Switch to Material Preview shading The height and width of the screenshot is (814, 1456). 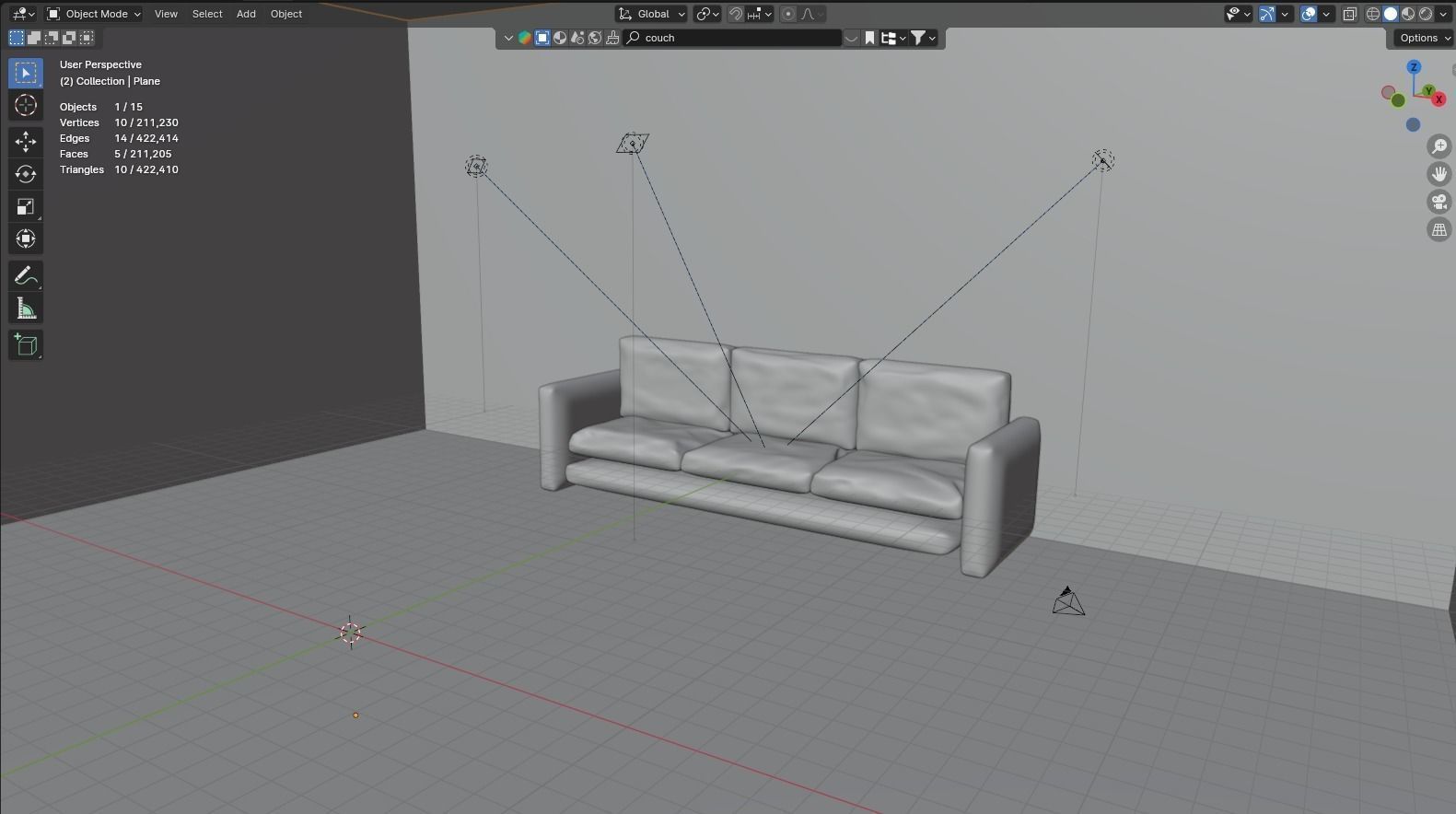pos(1408,14)
